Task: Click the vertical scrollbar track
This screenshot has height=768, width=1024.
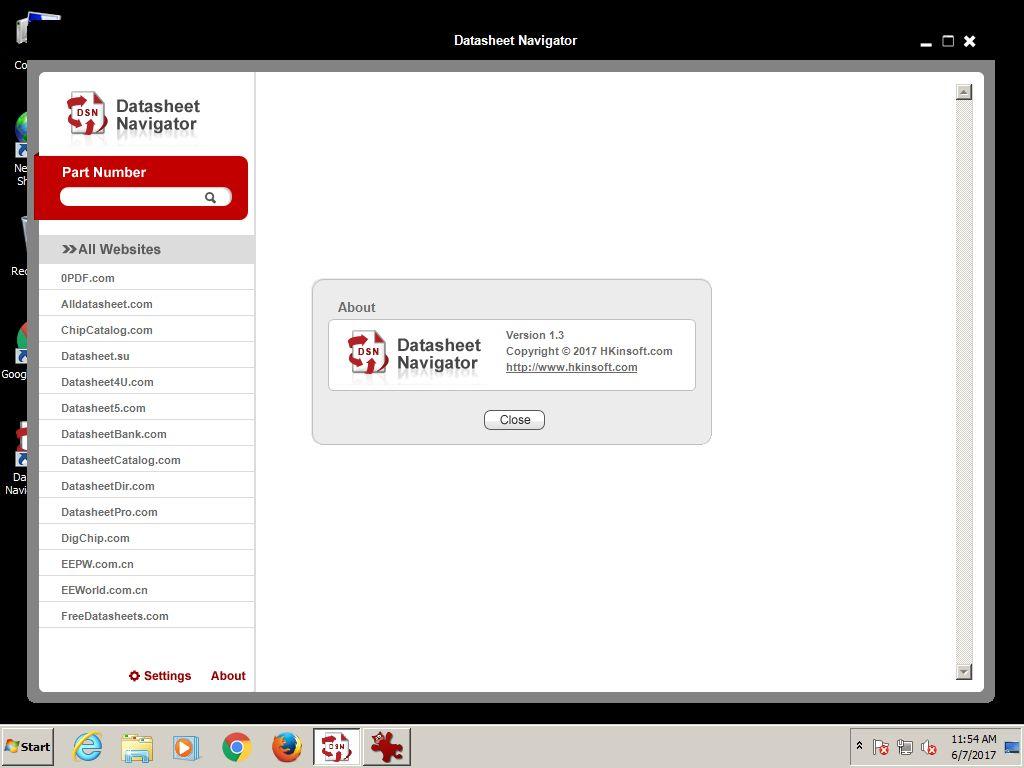Action: 964,382
